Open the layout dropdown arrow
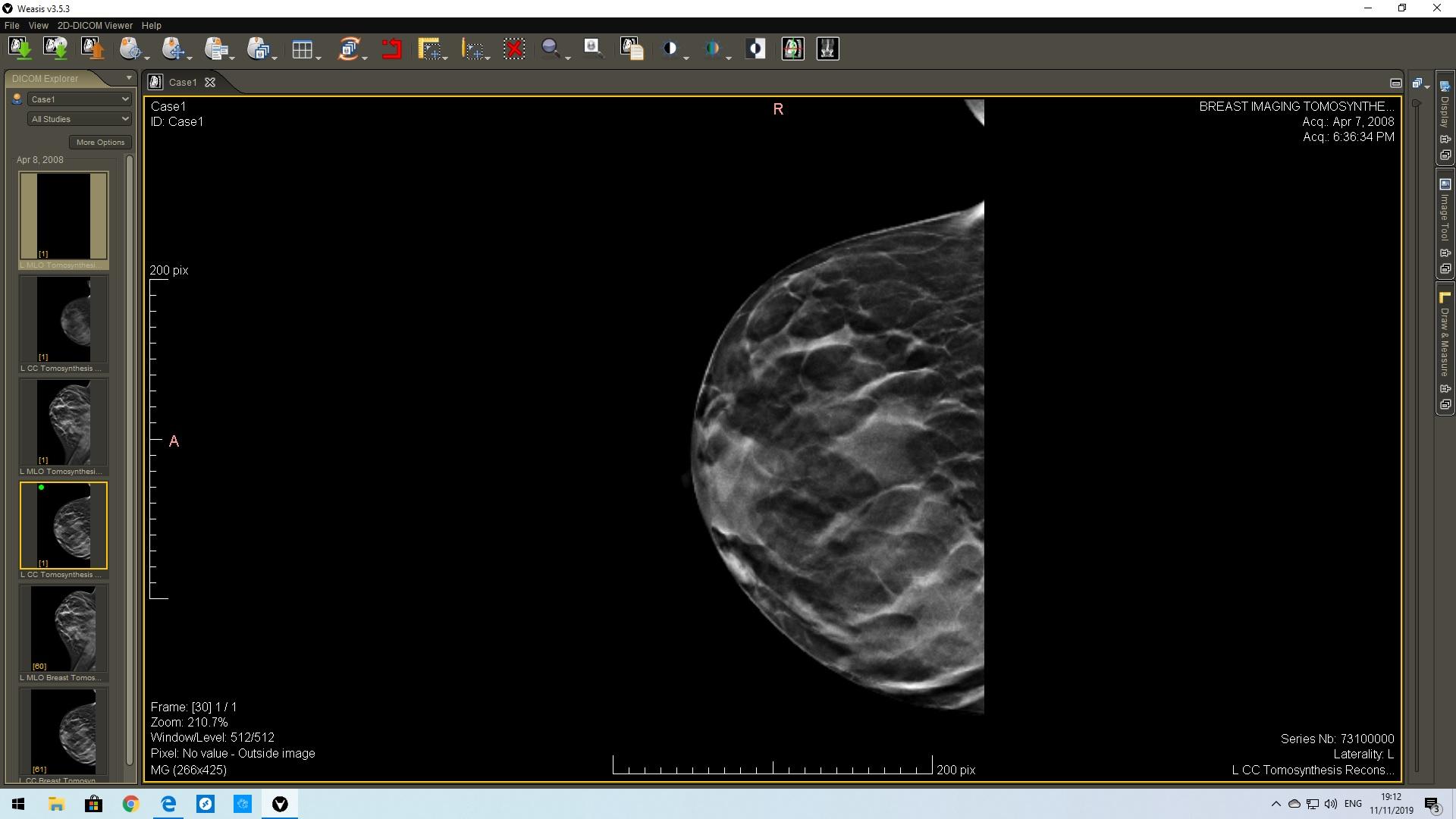 [318, 58]
